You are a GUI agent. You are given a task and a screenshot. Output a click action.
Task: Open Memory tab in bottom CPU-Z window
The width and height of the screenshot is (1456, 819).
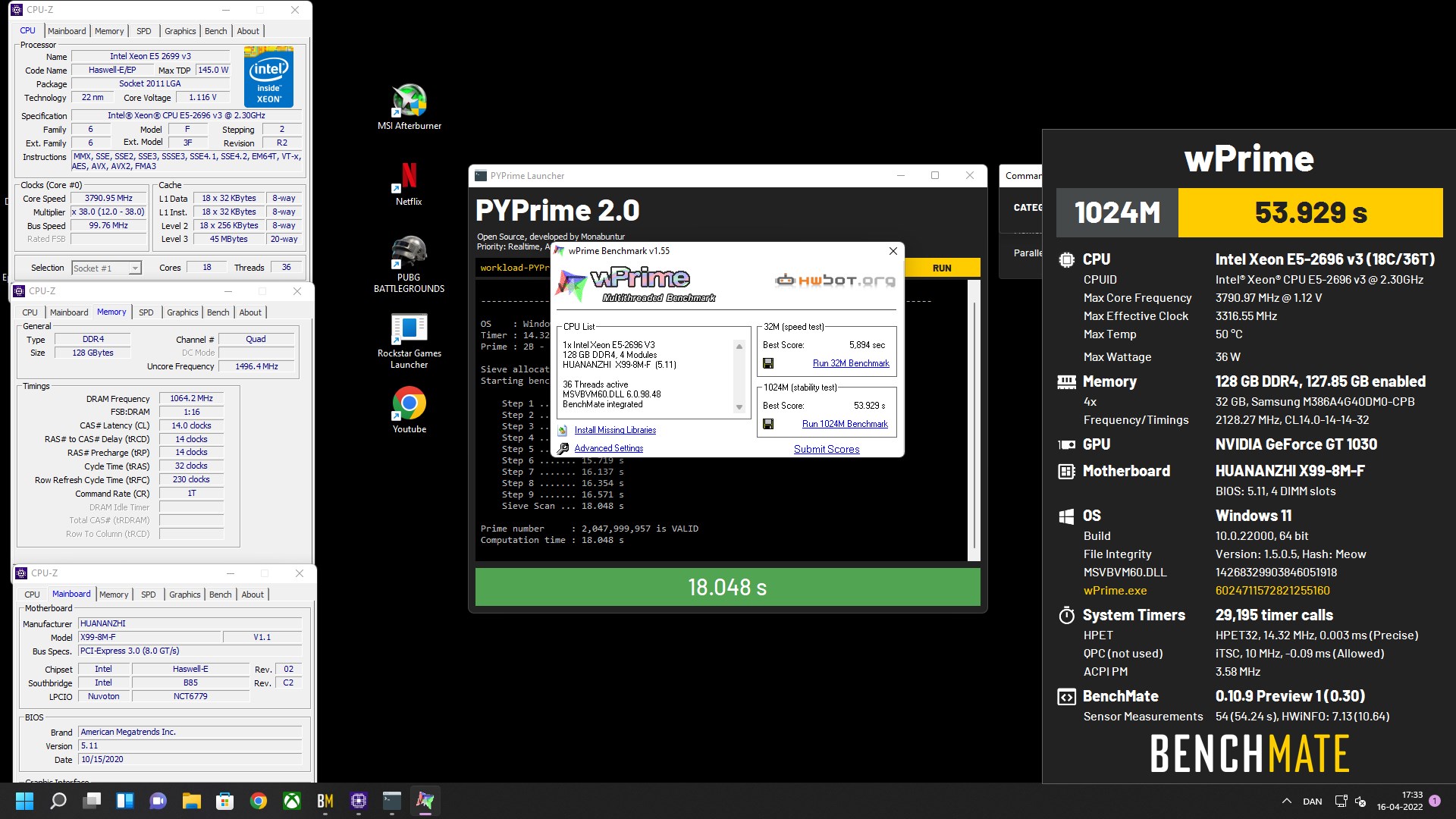pyautogui.click(x=114, y=595)
